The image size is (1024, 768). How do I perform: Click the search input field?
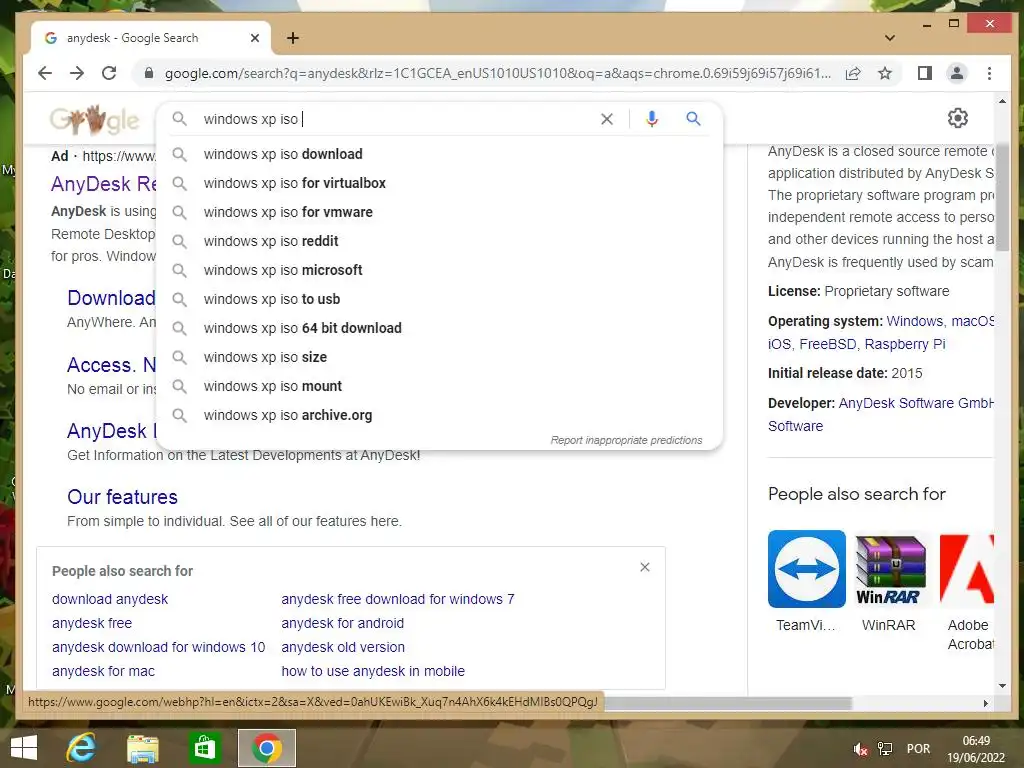click(x=395, y=119)
